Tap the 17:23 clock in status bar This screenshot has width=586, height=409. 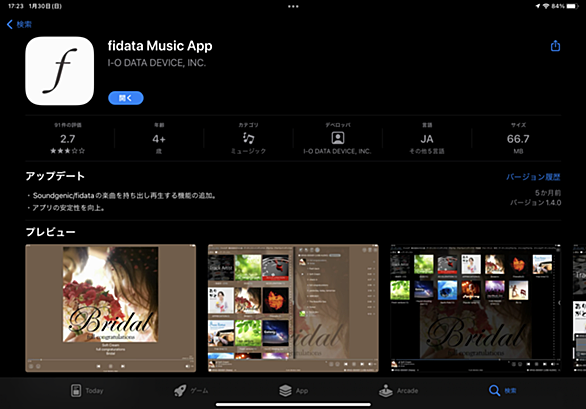(16, 6)
